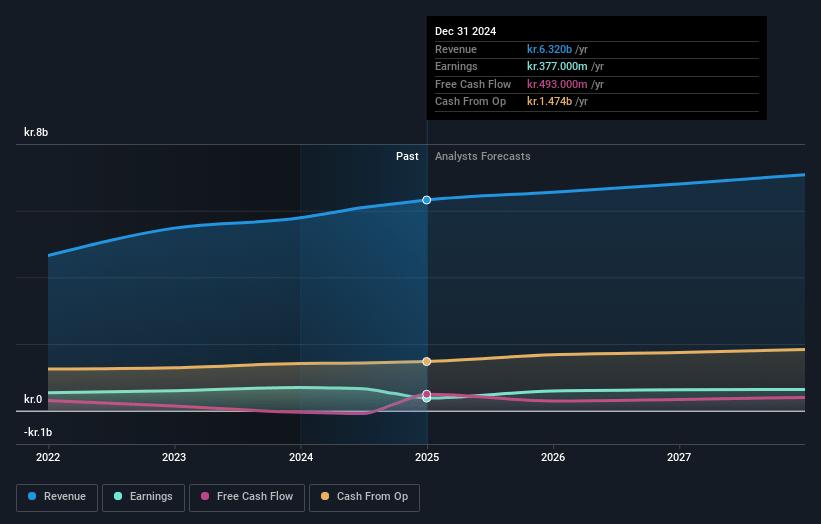821x524 pixels.
Task: Click the blue Revenue data point marker
Action: coord(427,200)
